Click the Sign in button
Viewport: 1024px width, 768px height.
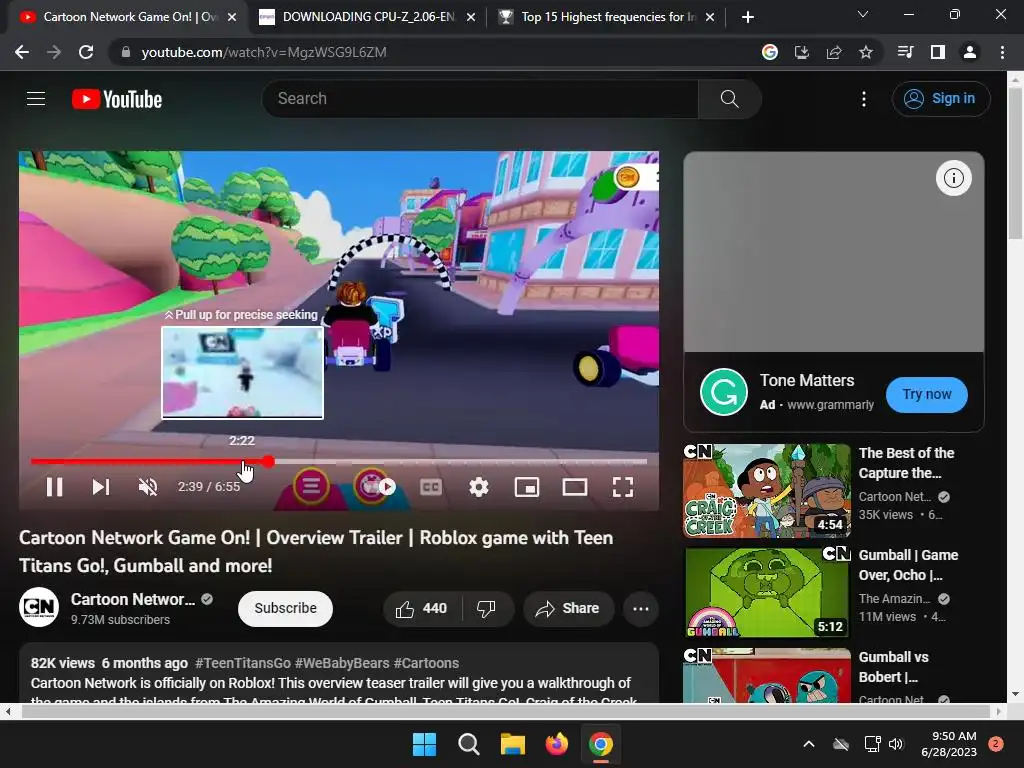941,99
